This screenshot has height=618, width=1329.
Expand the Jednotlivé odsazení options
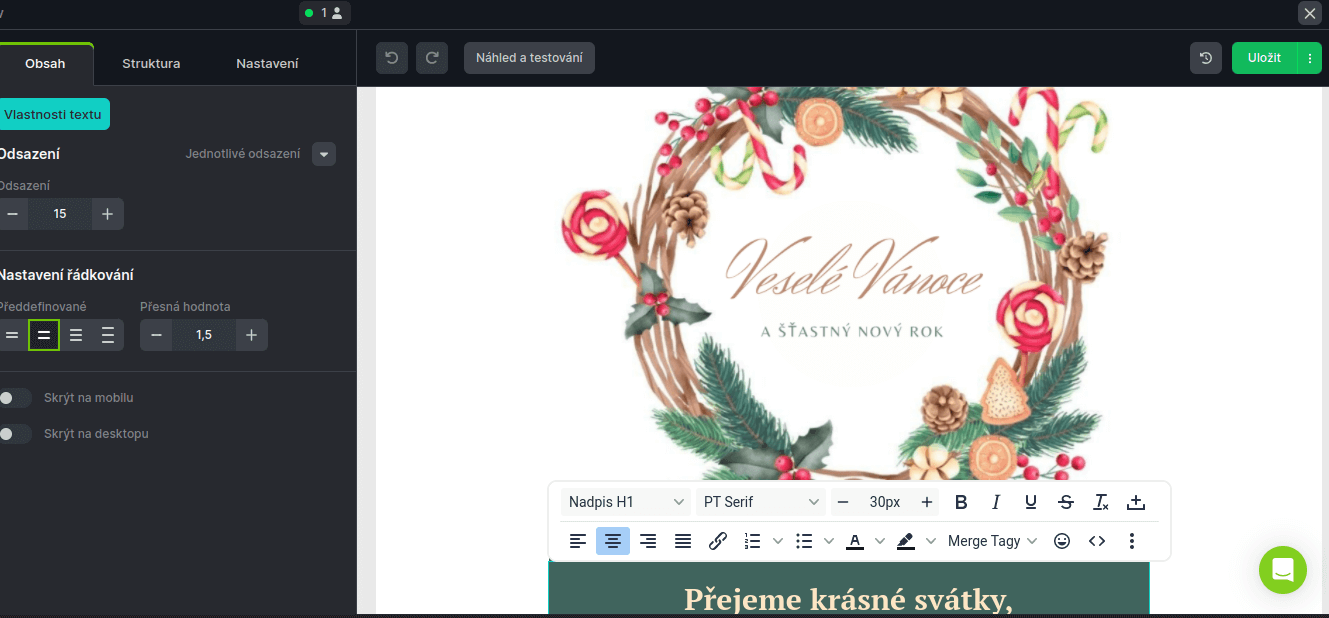323,154
